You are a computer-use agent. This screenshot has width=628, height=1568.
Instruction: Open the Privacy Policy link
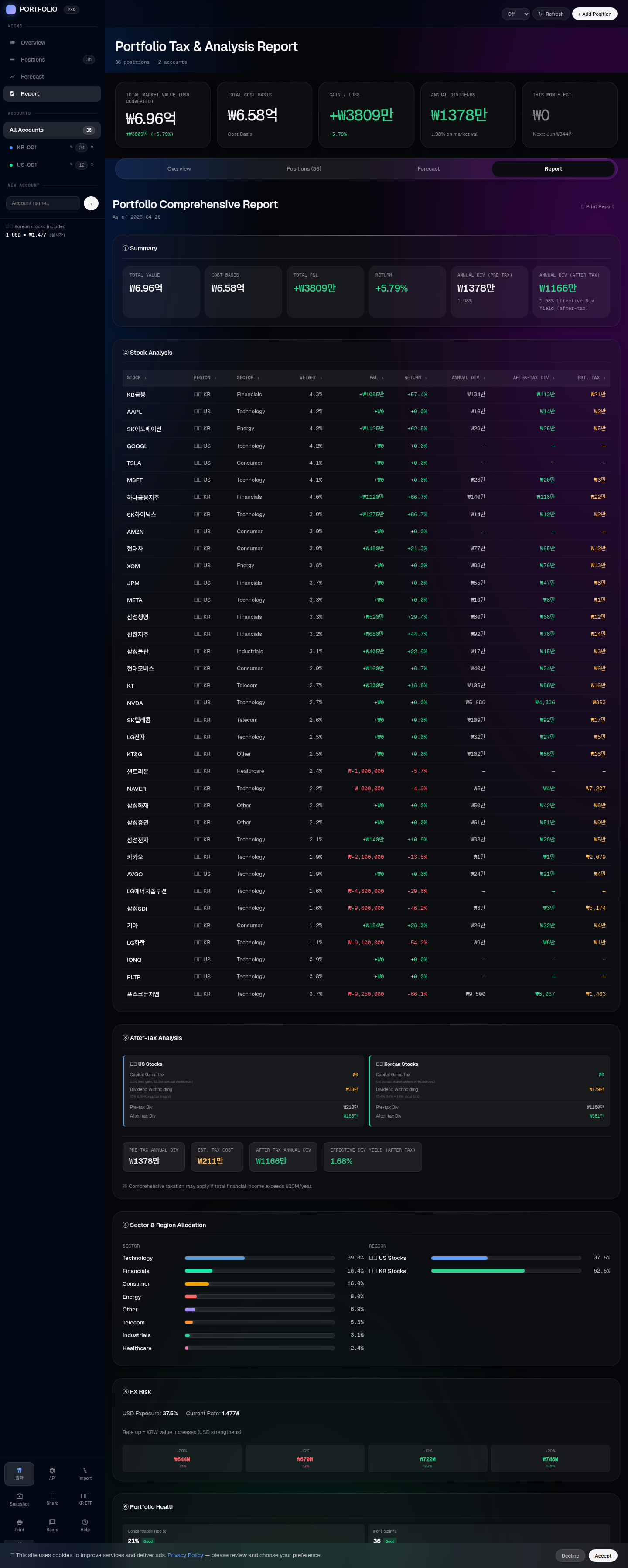(x=186, y=1555)
